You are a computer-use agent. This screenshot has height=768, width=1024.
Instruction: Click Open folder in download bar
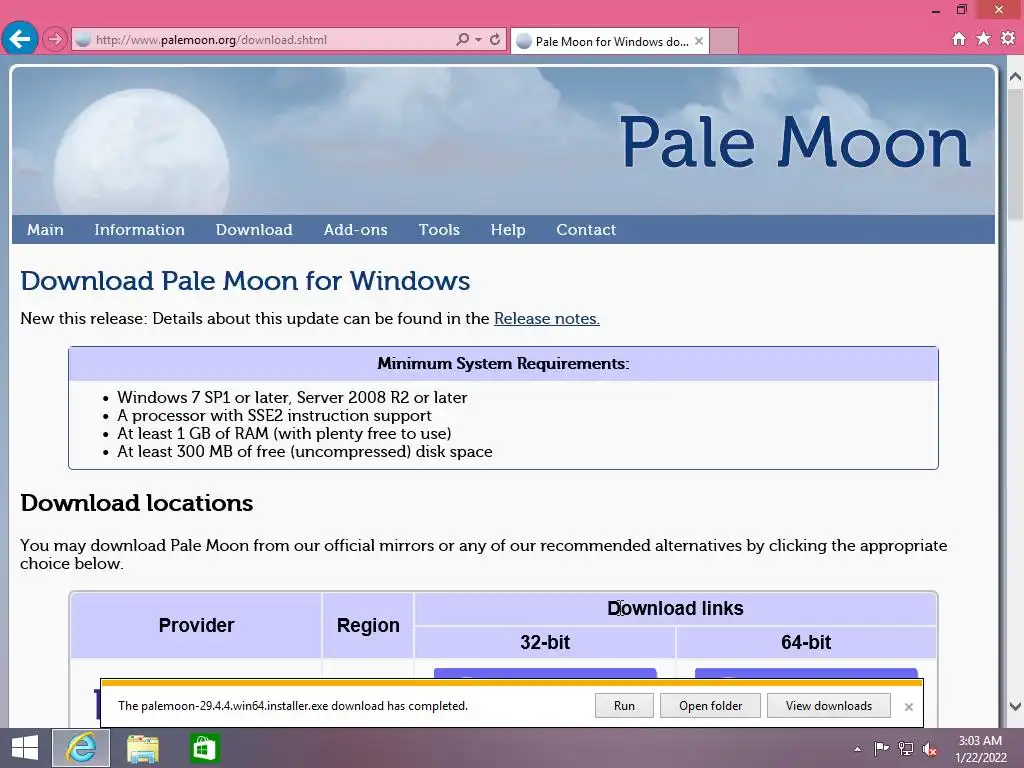click(x=710, y=706)
